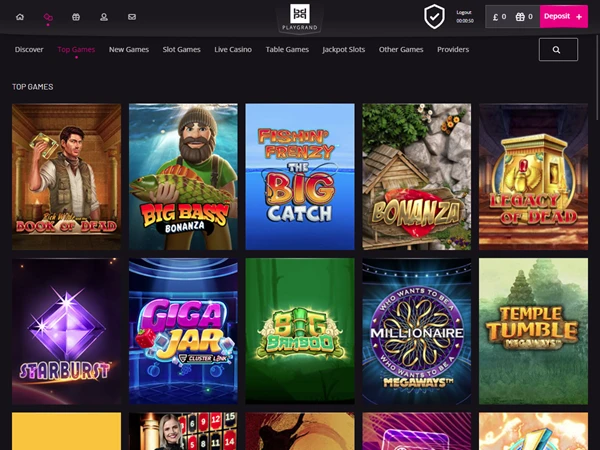The height and width of the screenshot is (450, 600).
Task: Click the Logout link
Action: coord(464,12)
